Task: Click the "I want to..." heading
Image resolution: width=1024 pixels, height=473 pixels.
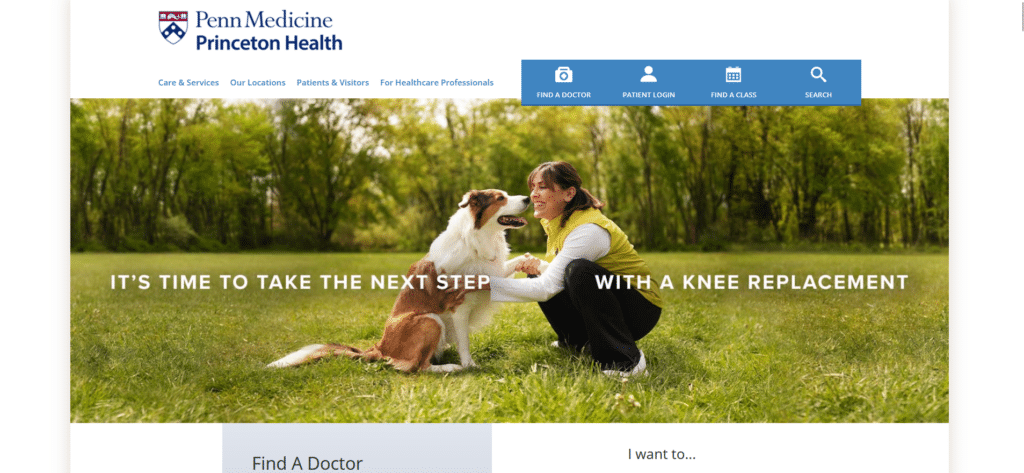Action: (662, 455)
